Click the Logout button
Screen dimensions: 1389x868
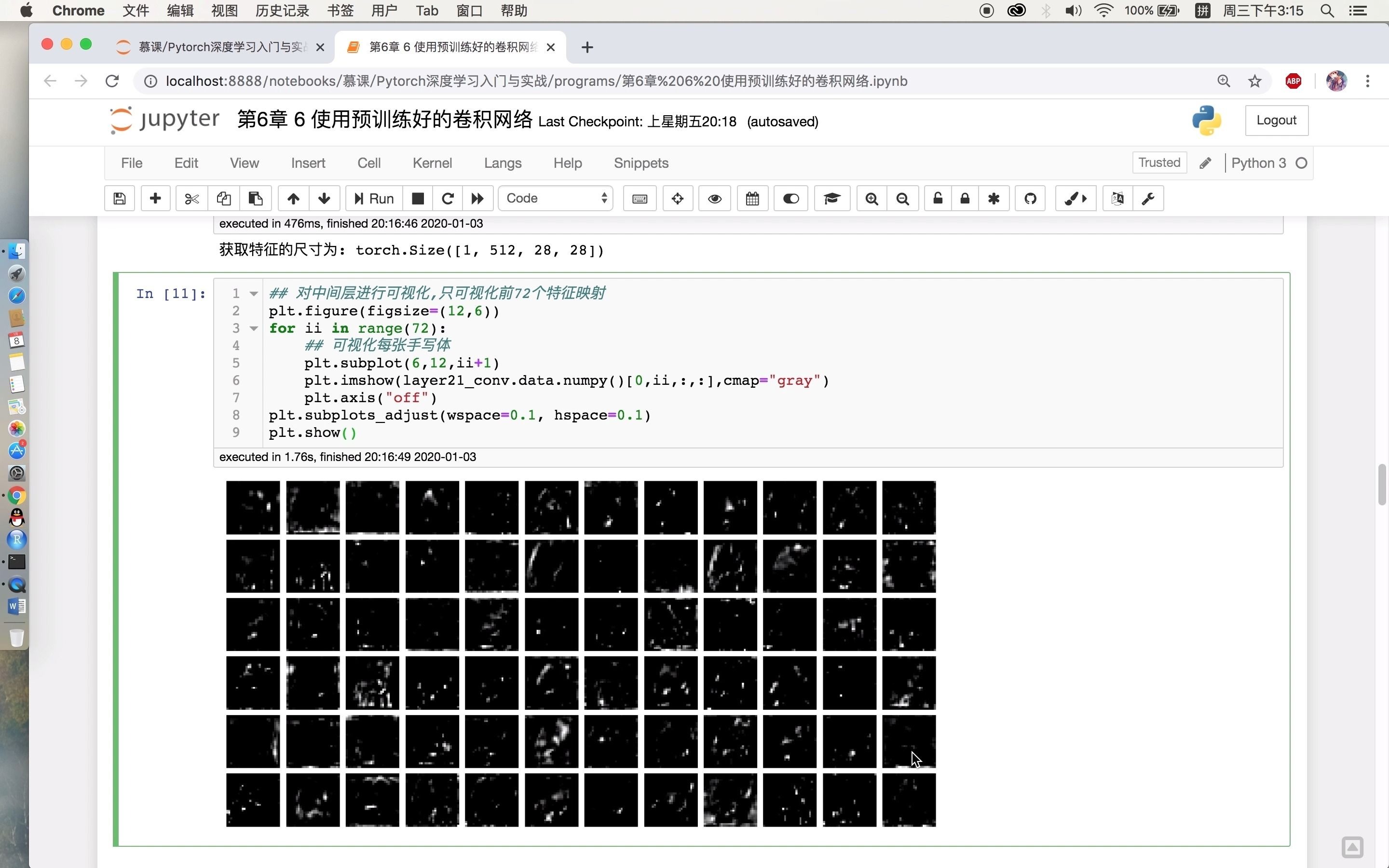(x=1277, y=121)
